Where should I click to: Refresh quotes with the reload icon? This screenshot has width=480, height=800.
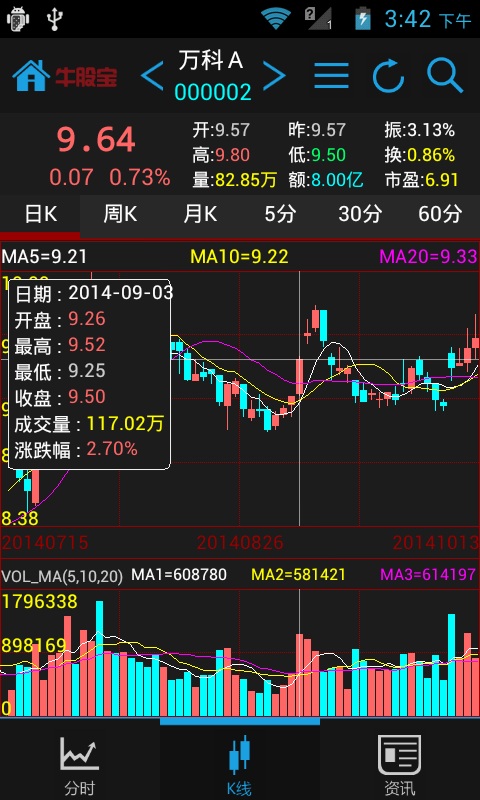point(388,76)
